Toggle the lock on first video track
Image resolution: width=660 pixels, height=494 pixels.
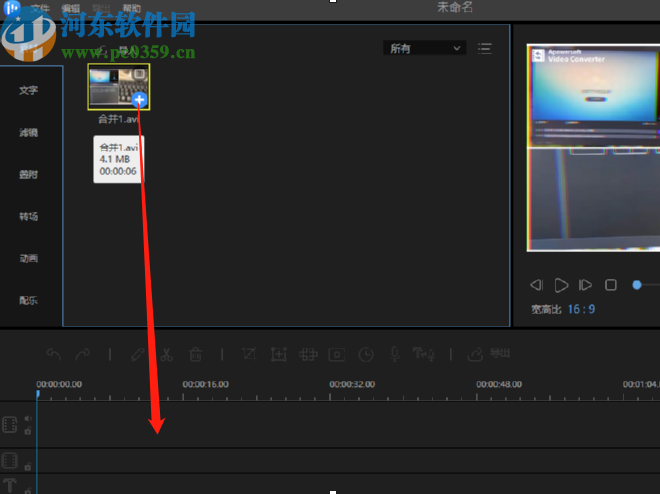pos(28,431)
